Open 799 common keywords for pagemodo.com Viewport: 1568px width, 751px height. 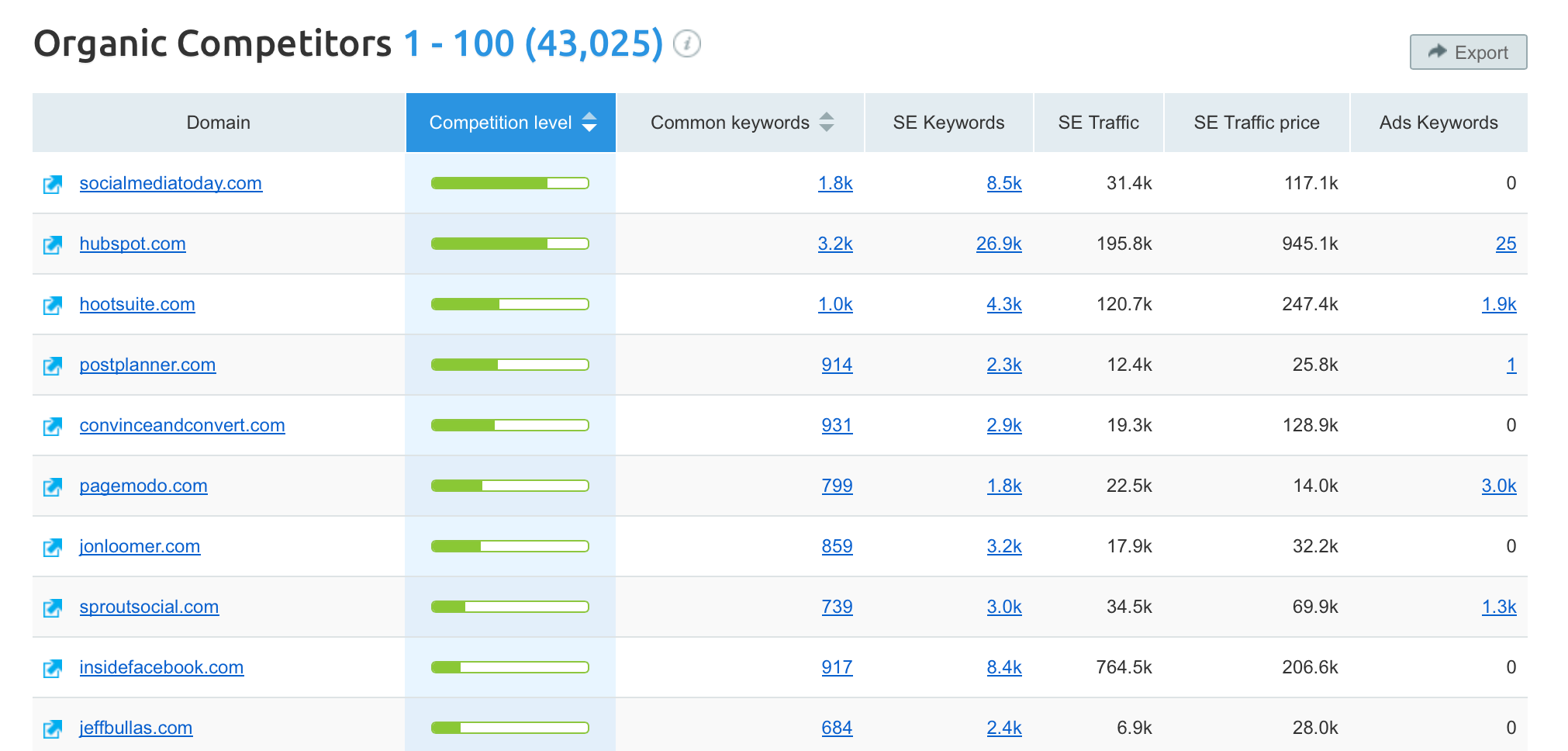[837, 486]
